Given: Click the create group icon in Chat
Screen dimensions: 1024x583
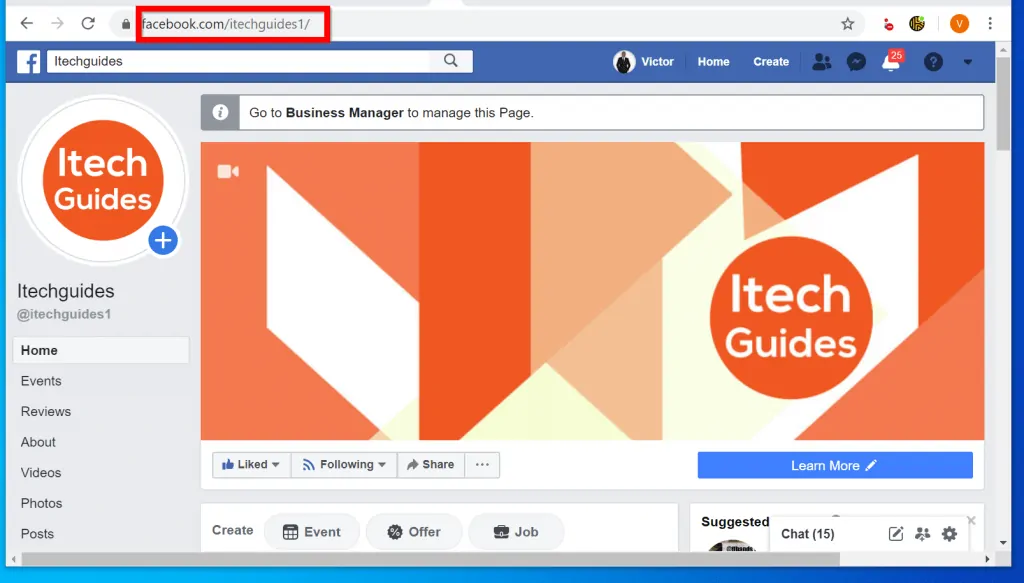Looking at the screenshot, I should (x=923, y=534).
